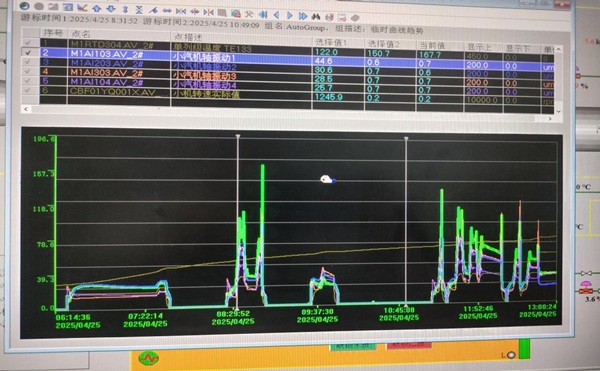Toggle checkbox for row 4 M1AI303.AV_2#
Screen dimensions: 600x371
tap(28, 71)
